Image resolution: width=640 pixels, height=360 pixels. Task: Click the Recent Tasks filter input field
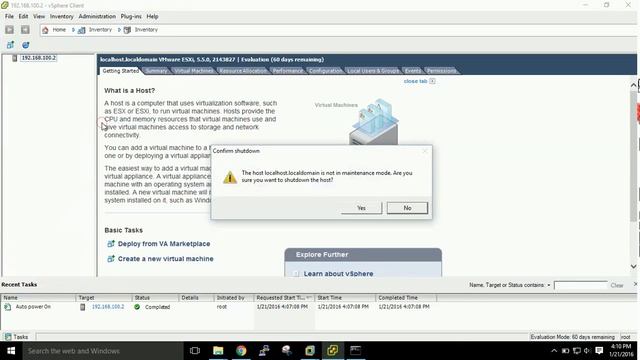coord(580,285)
